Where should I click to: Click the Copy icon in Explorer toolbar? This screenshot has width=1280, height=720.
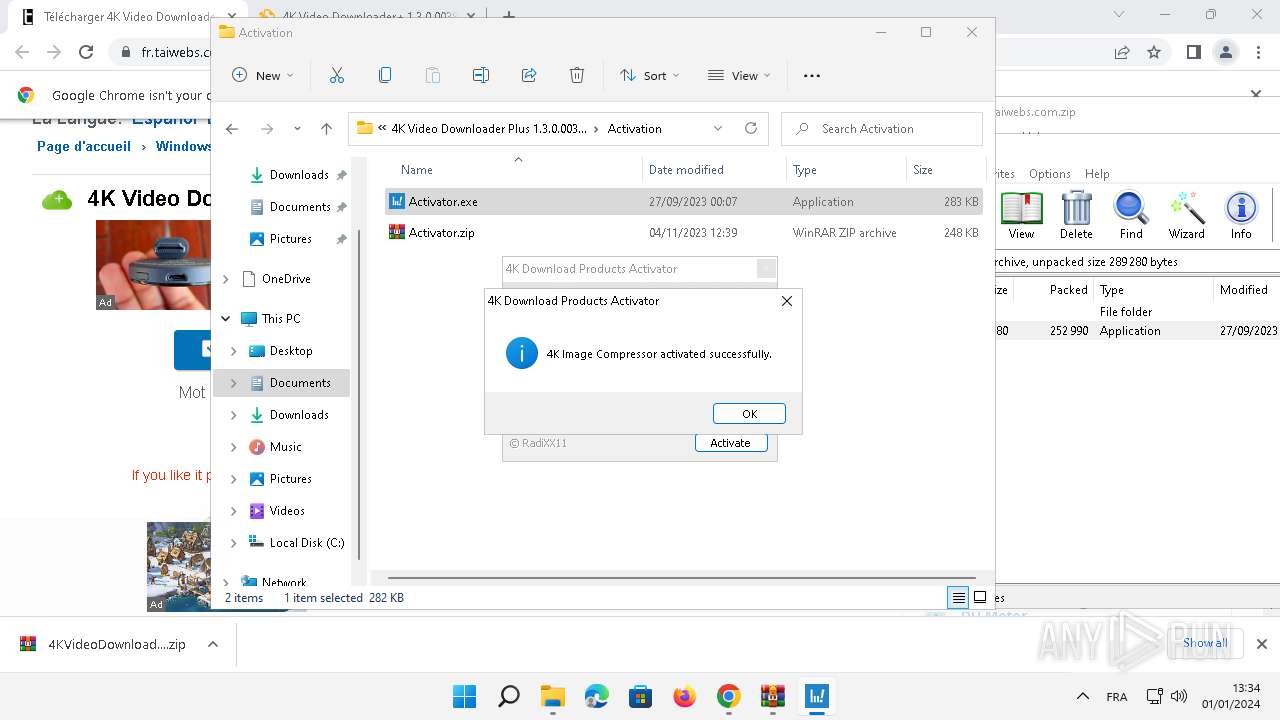coord(385,75)
